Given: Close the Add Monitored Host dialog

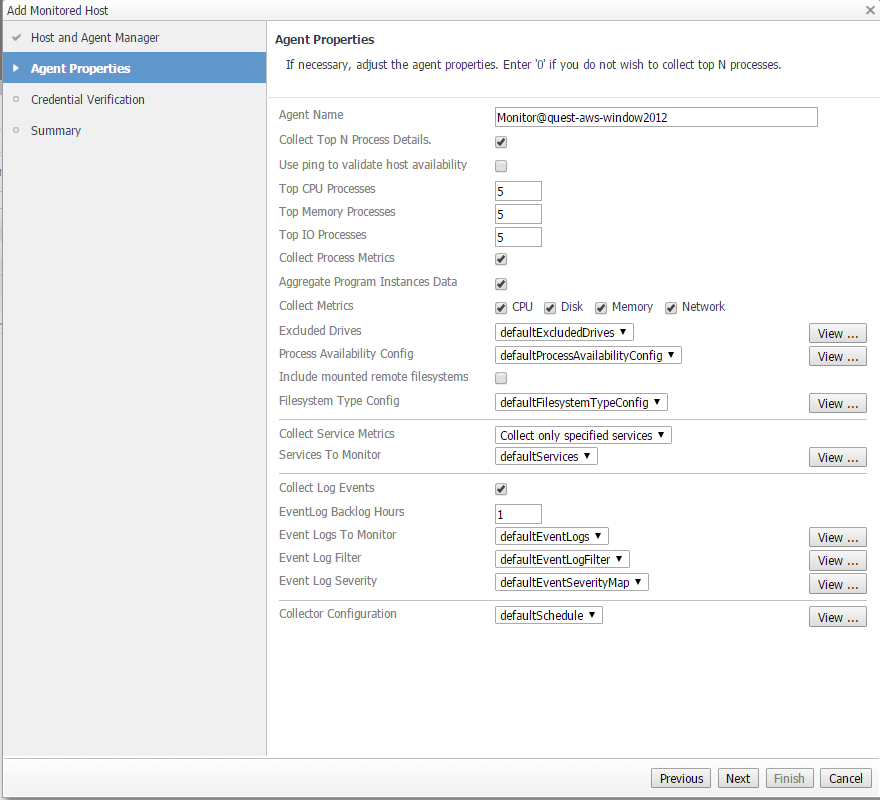Looking at the screenshot, I should pos(869,10).
